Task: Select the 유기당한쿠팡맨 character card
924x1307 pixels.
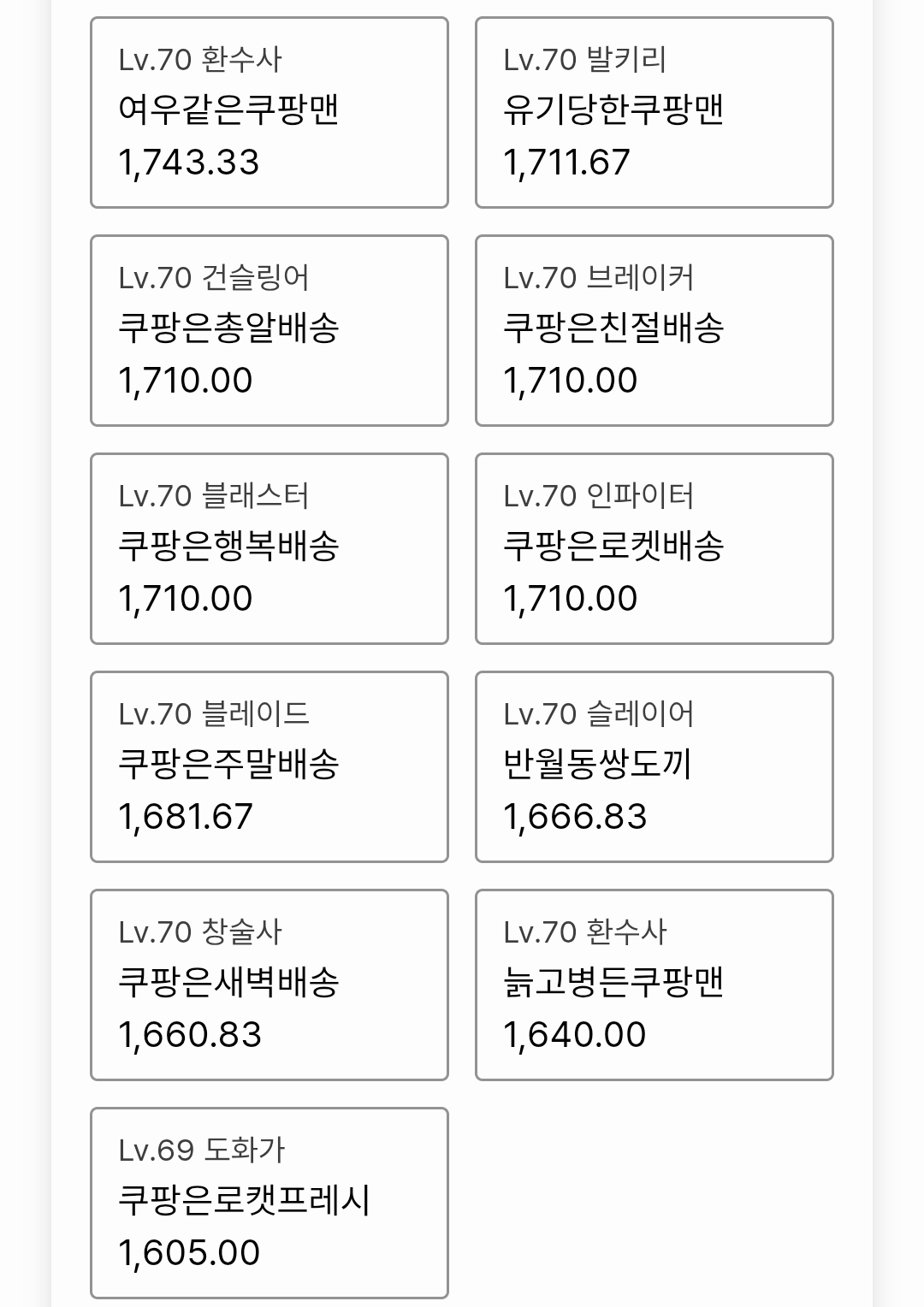Action: [654, 112]
